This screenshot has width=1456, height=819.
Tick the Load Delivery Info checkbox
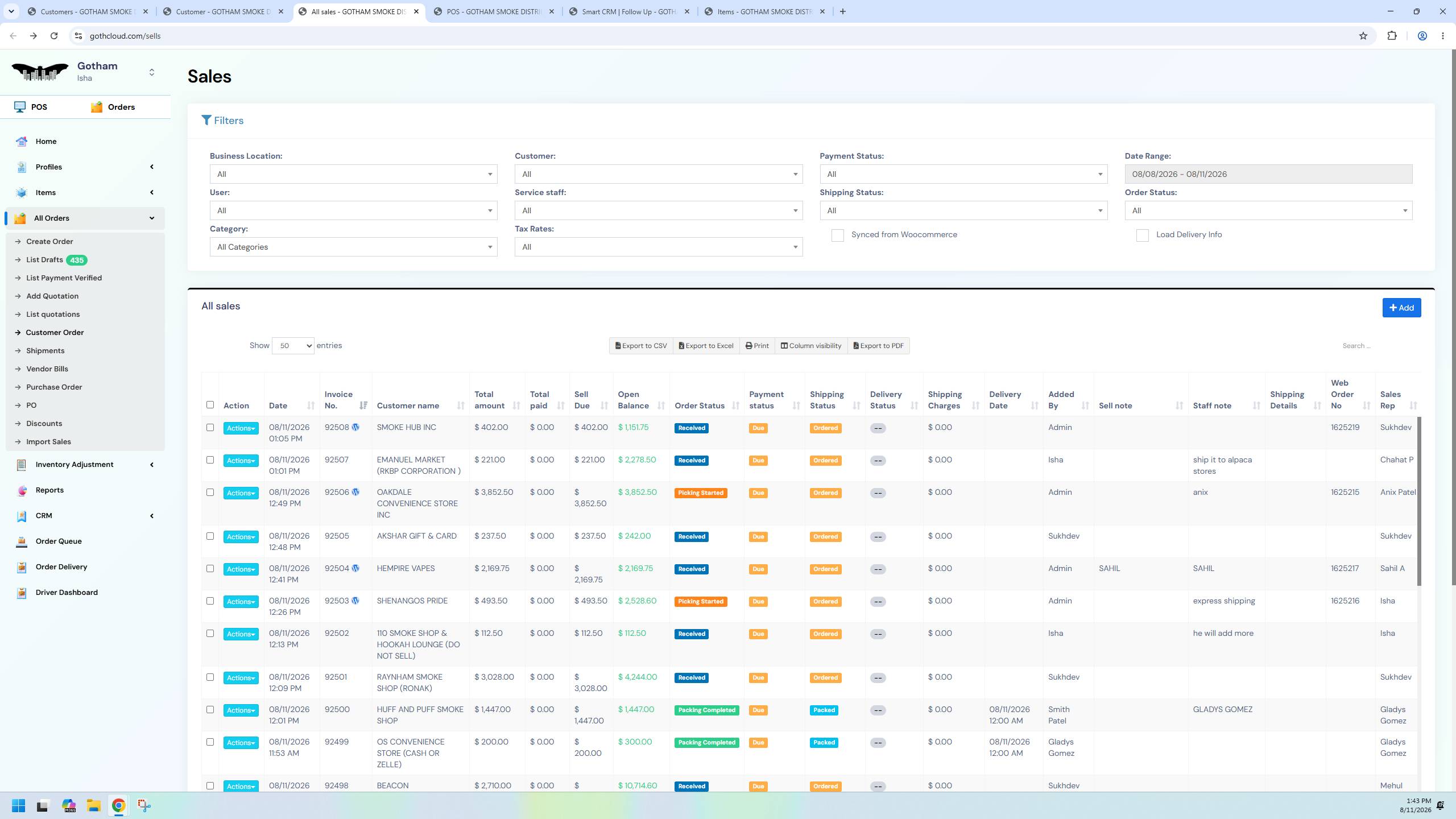click(1142, 235)
